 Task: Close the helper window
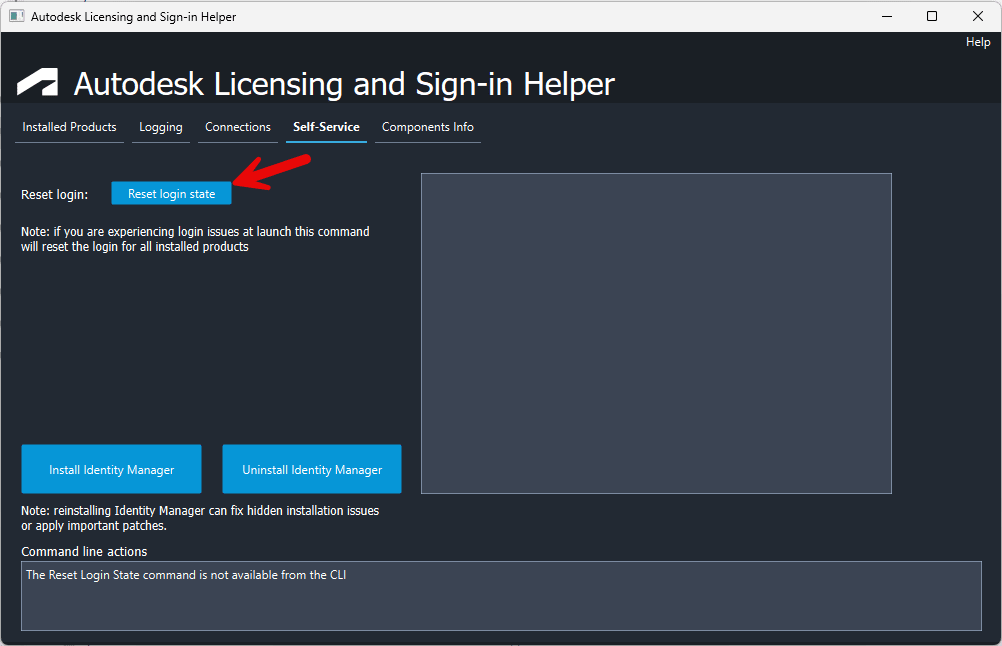tap(978, 16)
